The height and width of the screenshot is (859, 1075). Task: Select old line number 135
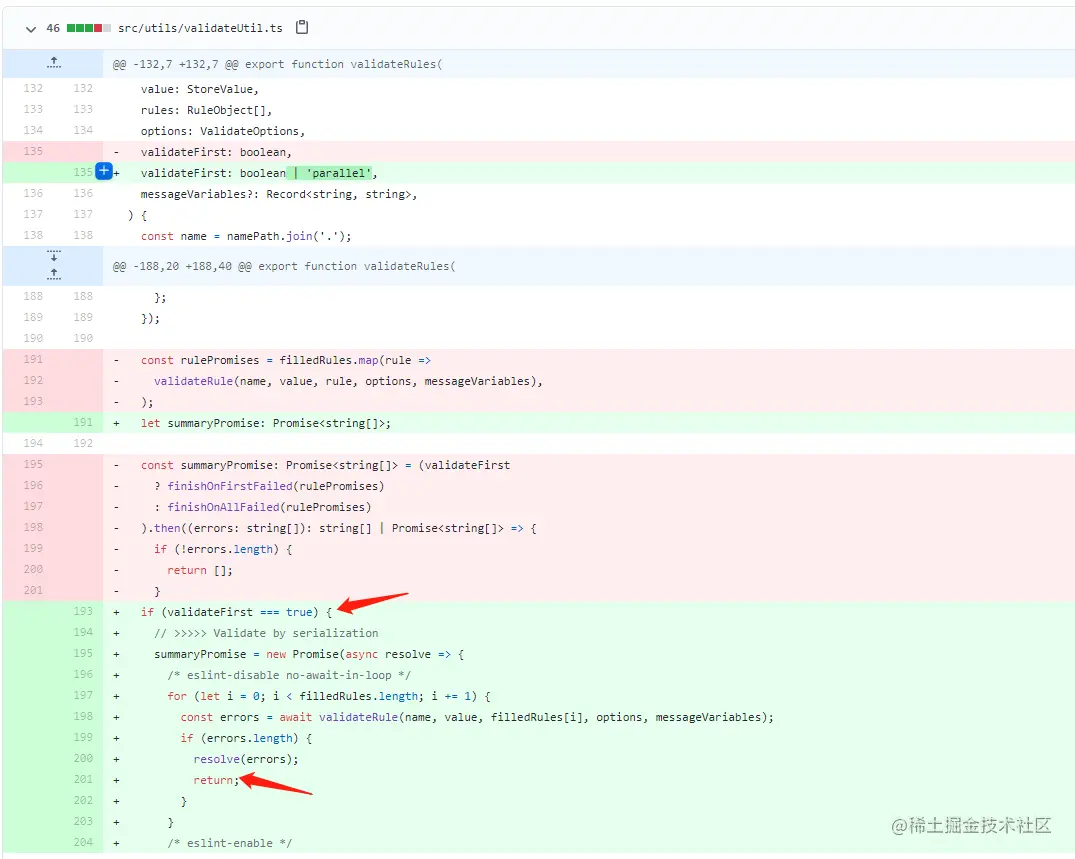coord(33,151)
